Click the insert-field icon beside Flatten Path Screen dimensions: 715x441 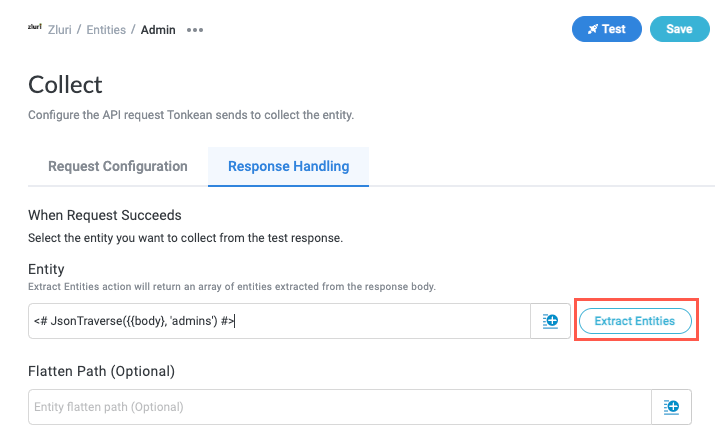pyautogui.click(x=671, y=407)
